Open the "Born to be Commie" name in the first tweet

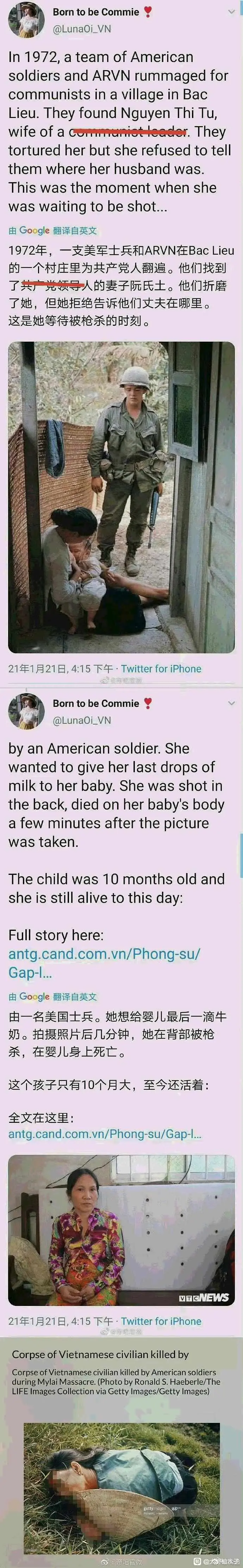tap(96, 12)
